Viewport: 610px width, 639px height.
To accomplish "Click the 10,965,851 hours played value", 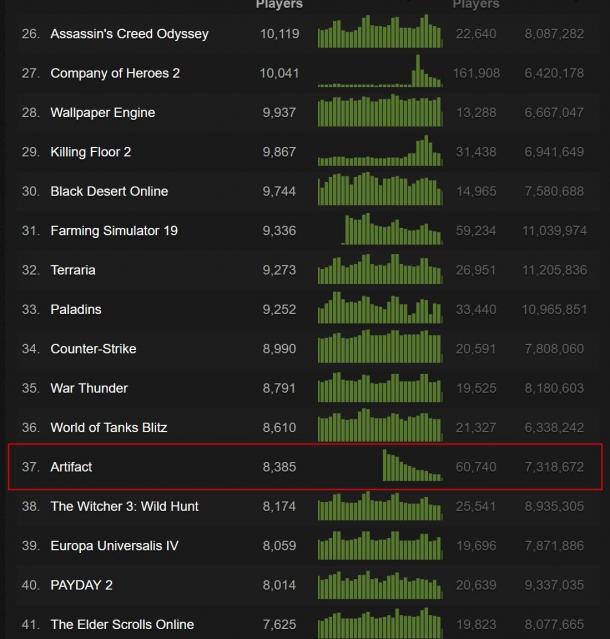I will pos(555,310).
